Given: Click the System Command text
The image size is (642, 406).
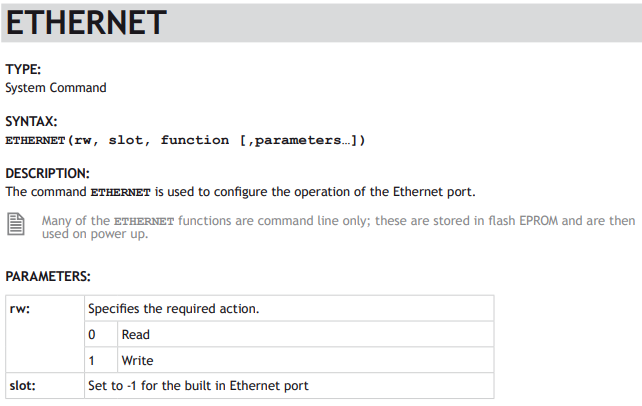Looking at the screenshot, I should (x=56, y=88).
